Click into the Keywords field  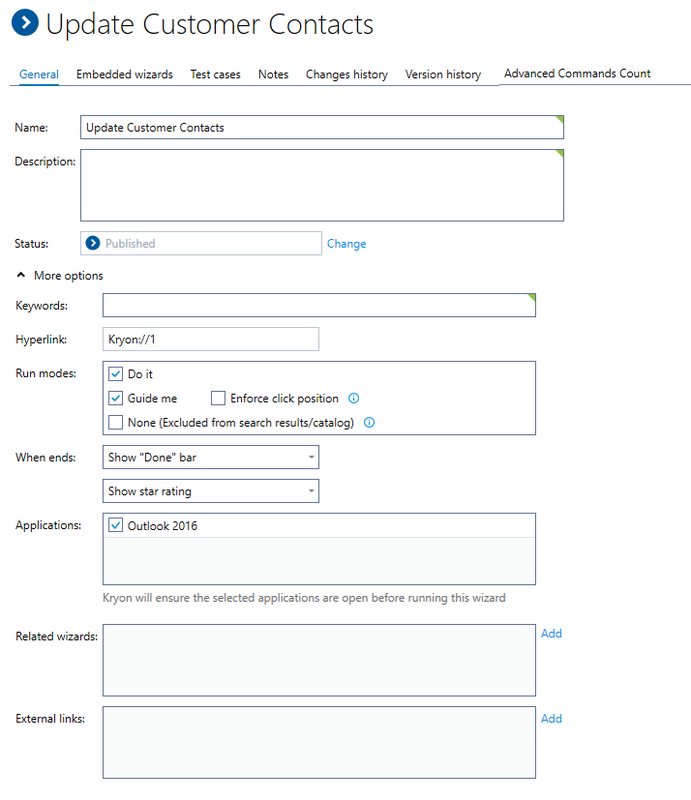pyautogui.click(x=319, y=305)
